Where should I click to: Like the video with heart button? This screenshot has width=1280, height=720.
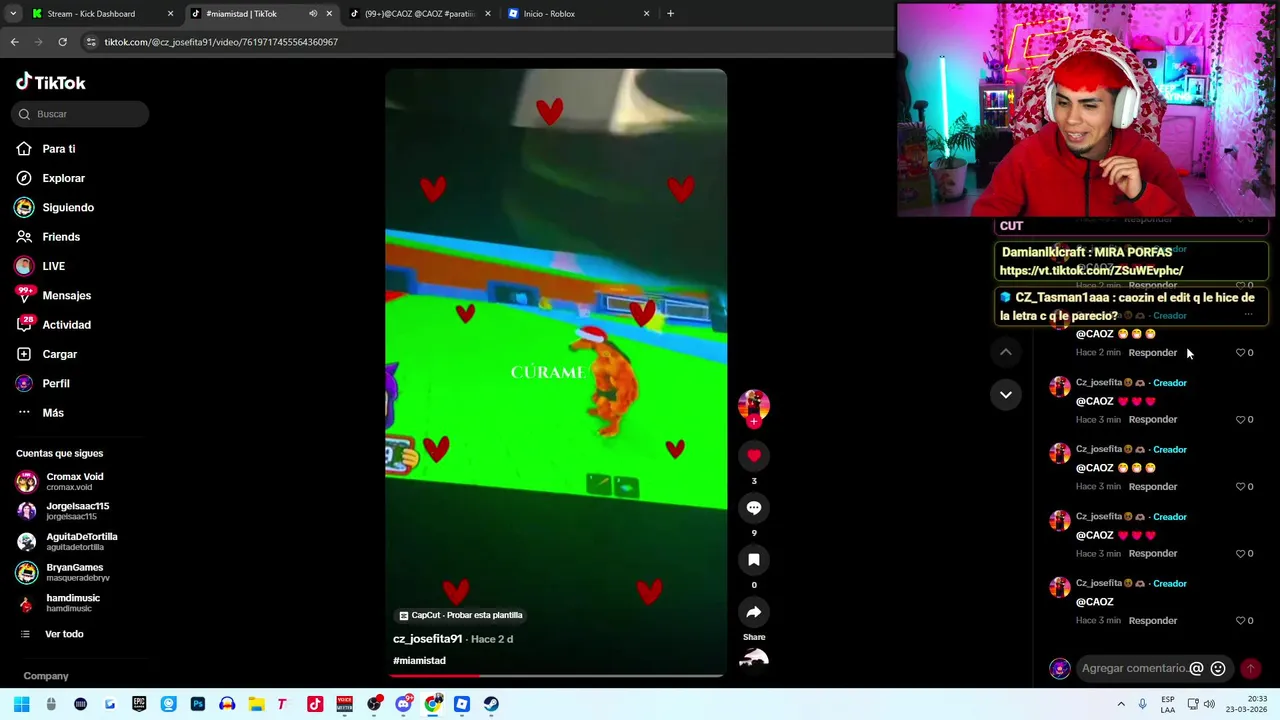click(754, 456)
